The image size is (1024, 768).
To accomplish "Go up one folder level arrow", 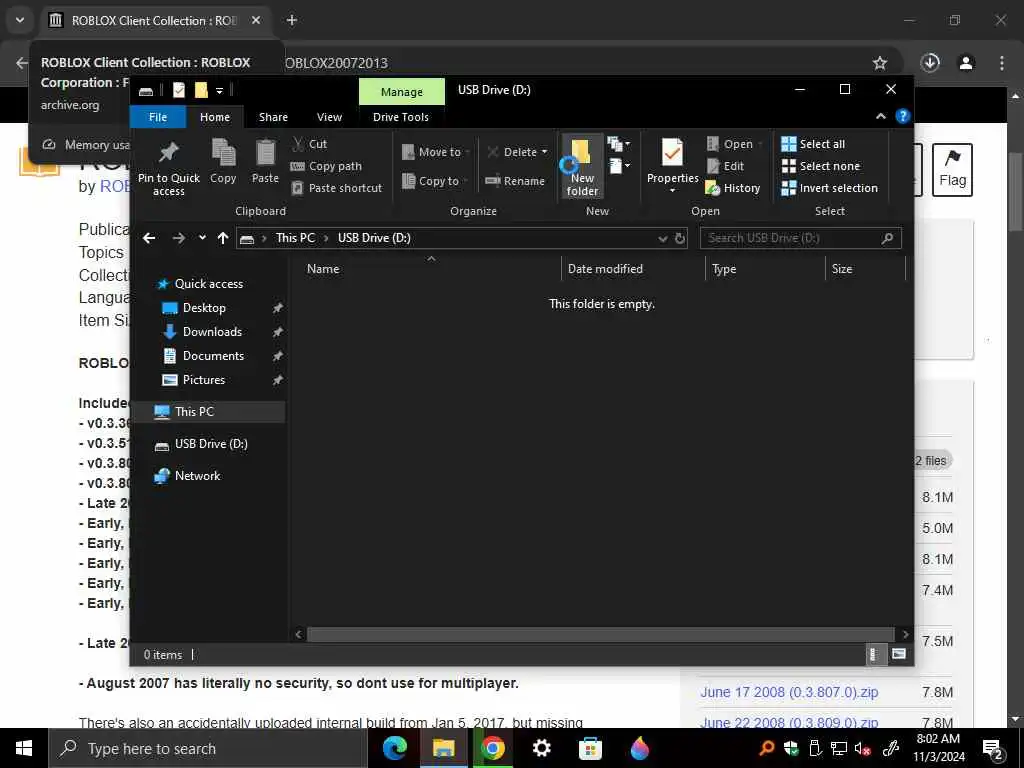I will 223,238.
